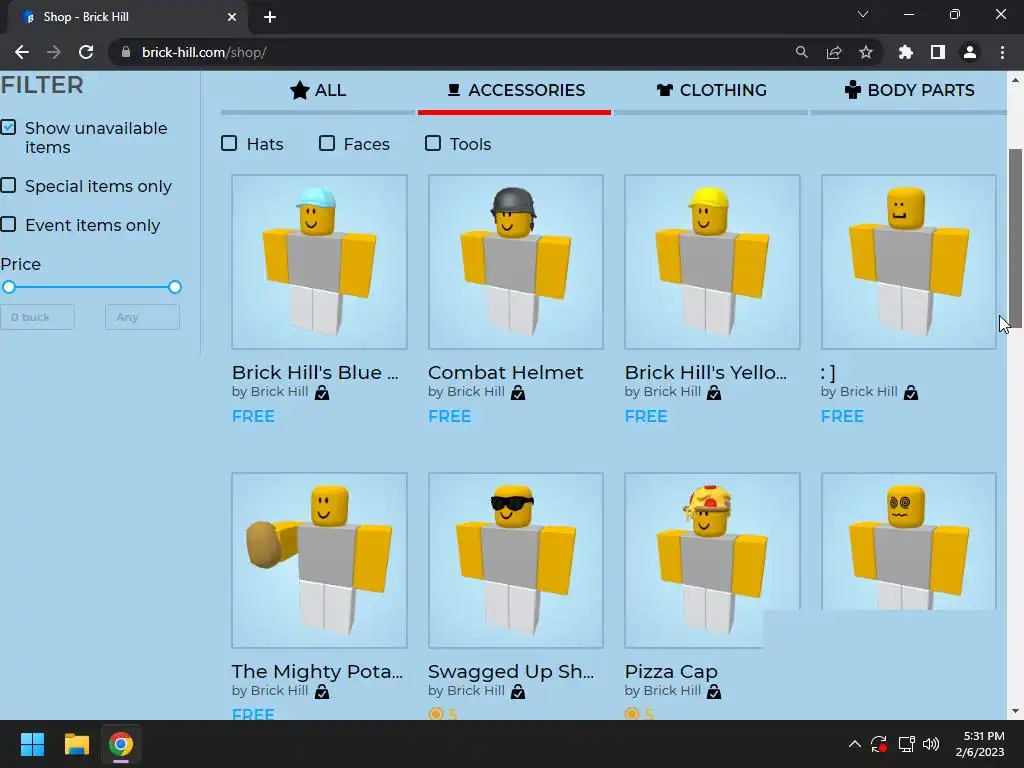Open the zoom magnifier in address bar

pos(801,52)
